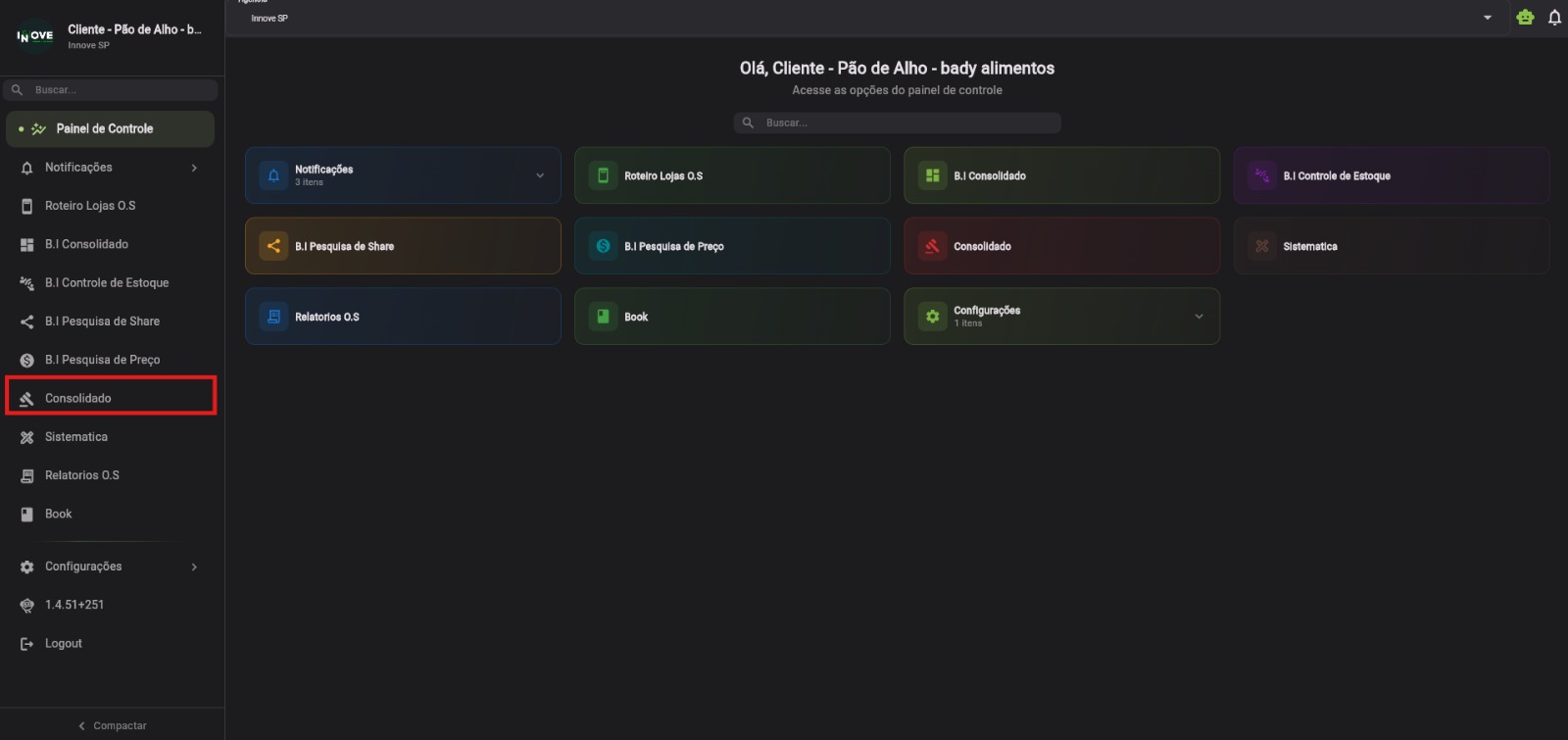Screen dimensions: 1568x740
Task: Expand the Configurações card chevron
Action: 1199,317
